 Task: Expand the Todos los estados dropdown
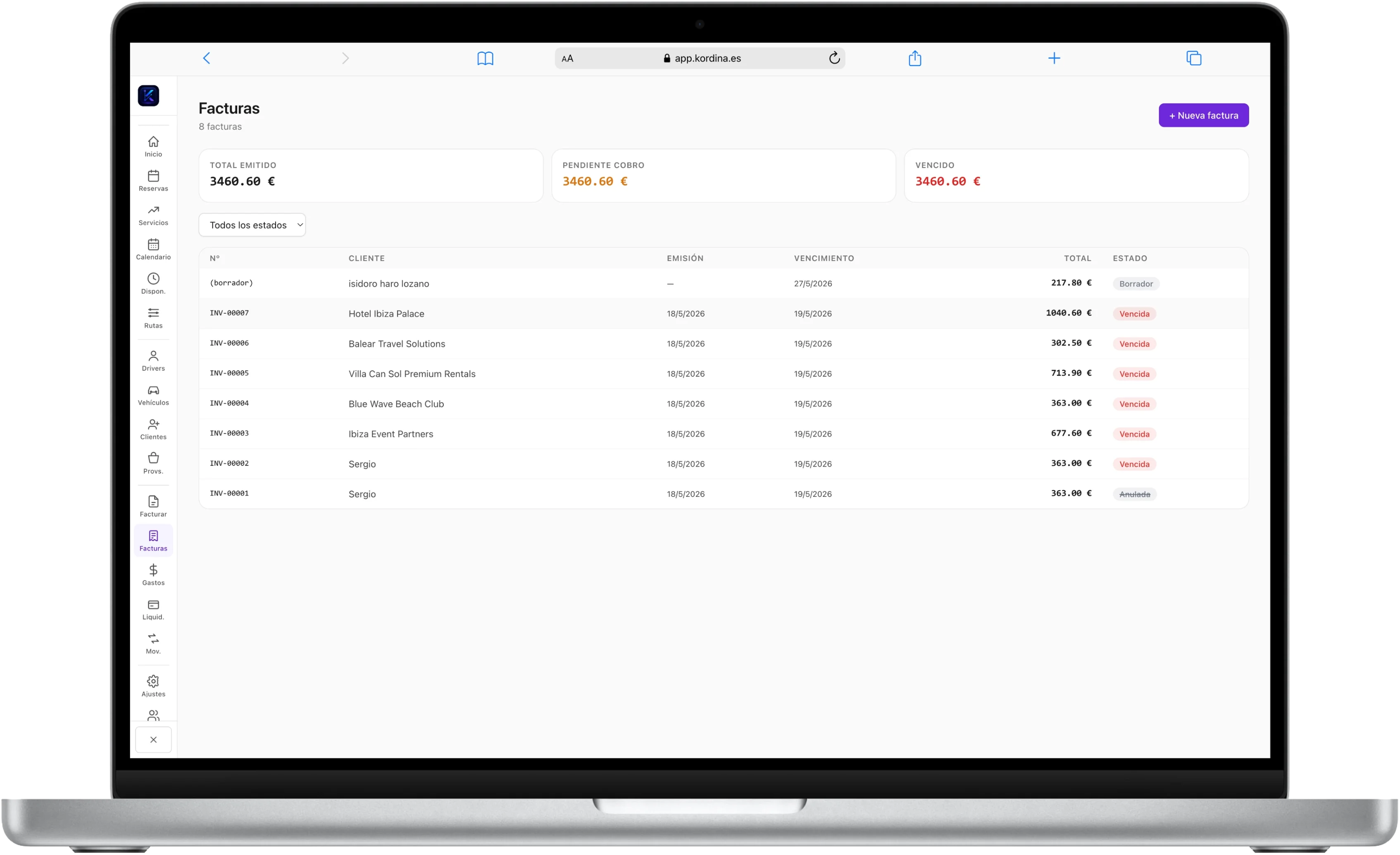click(252, 225)
